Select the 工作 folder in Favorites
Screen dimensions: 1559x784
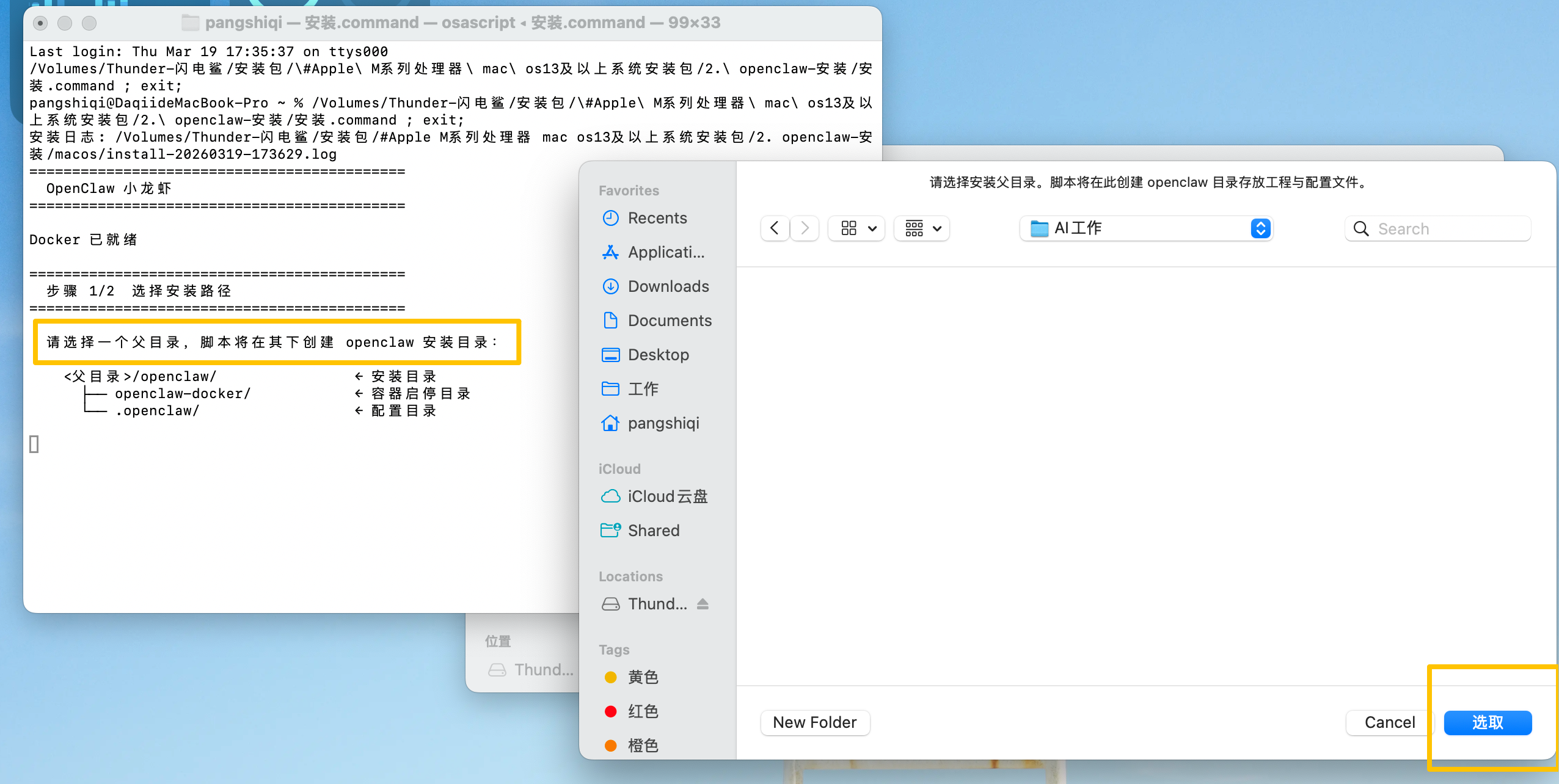[x=643, y=389]
